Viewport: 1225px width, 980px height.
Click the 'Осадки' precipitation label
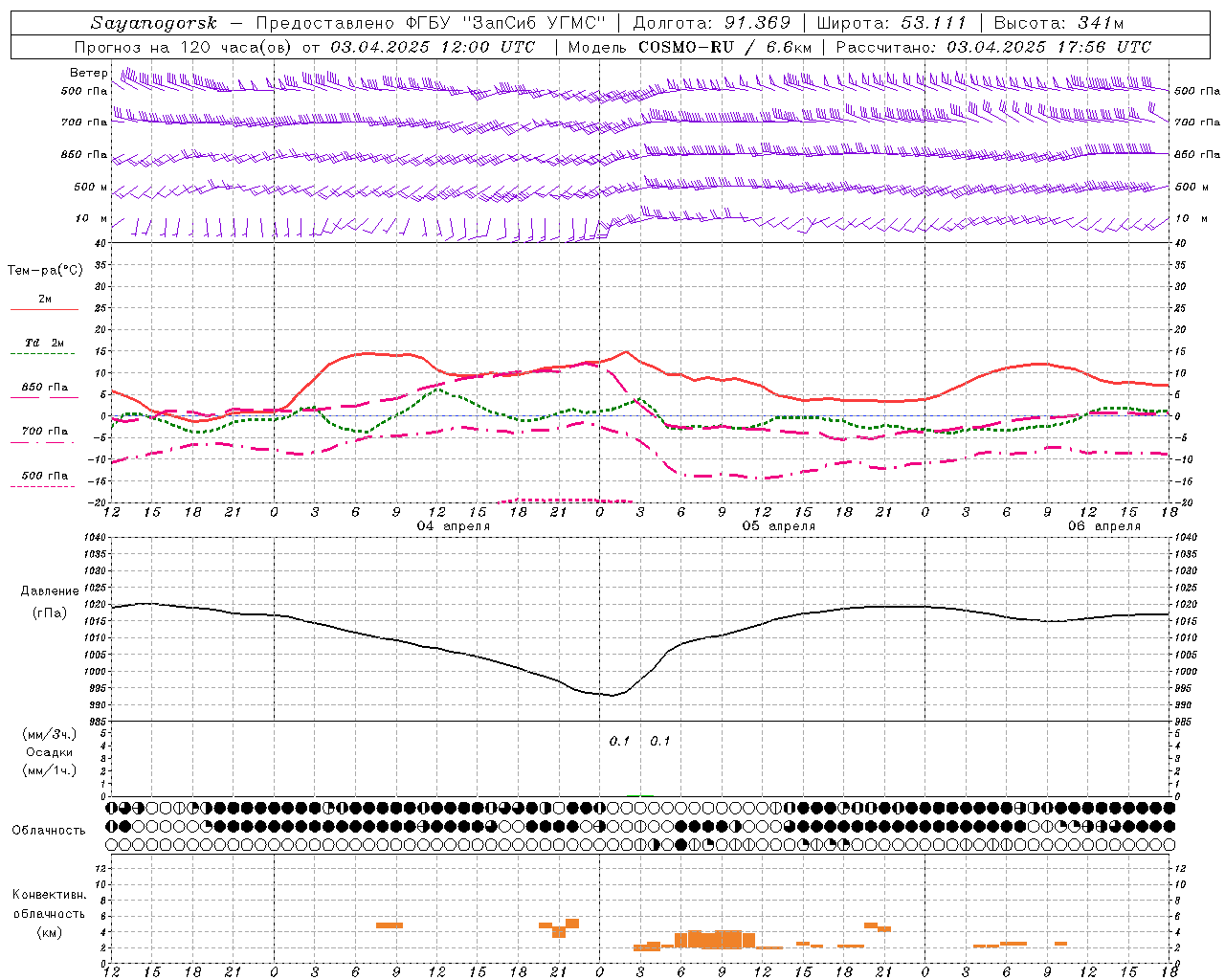tap(50, 752)
